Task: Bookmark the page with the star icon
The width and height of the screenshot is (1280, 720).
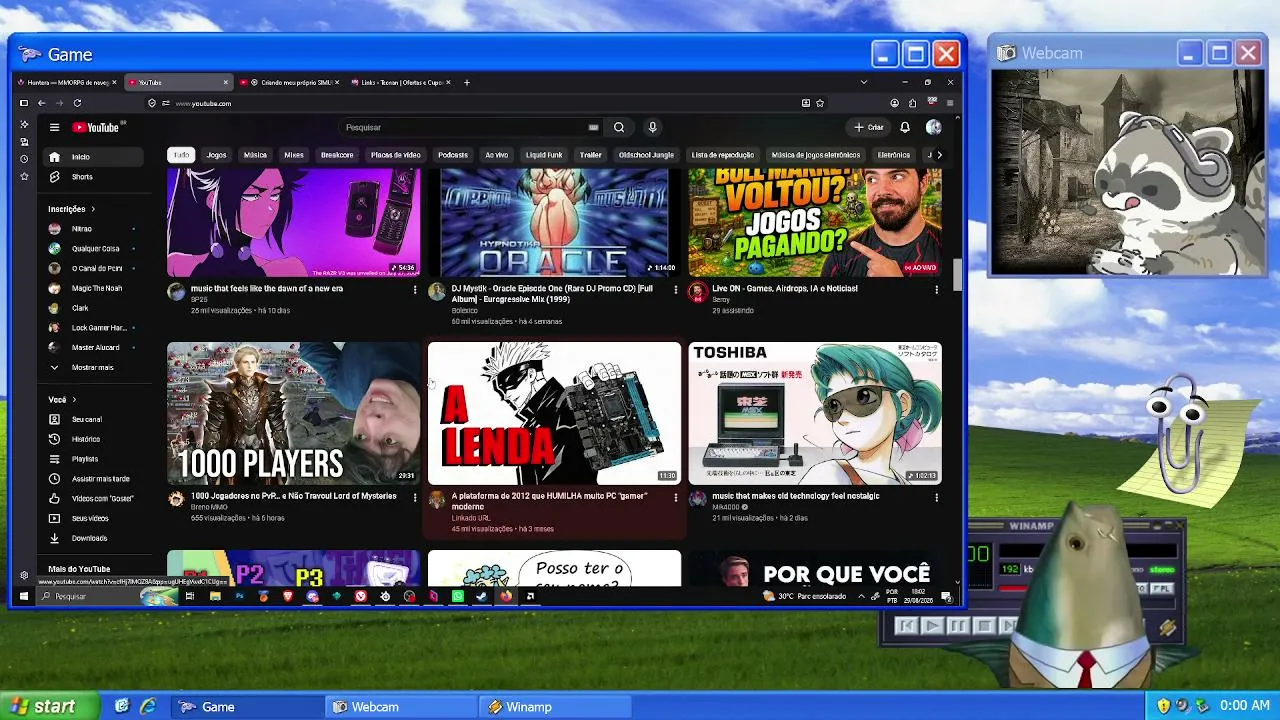Action: (820, 103)
